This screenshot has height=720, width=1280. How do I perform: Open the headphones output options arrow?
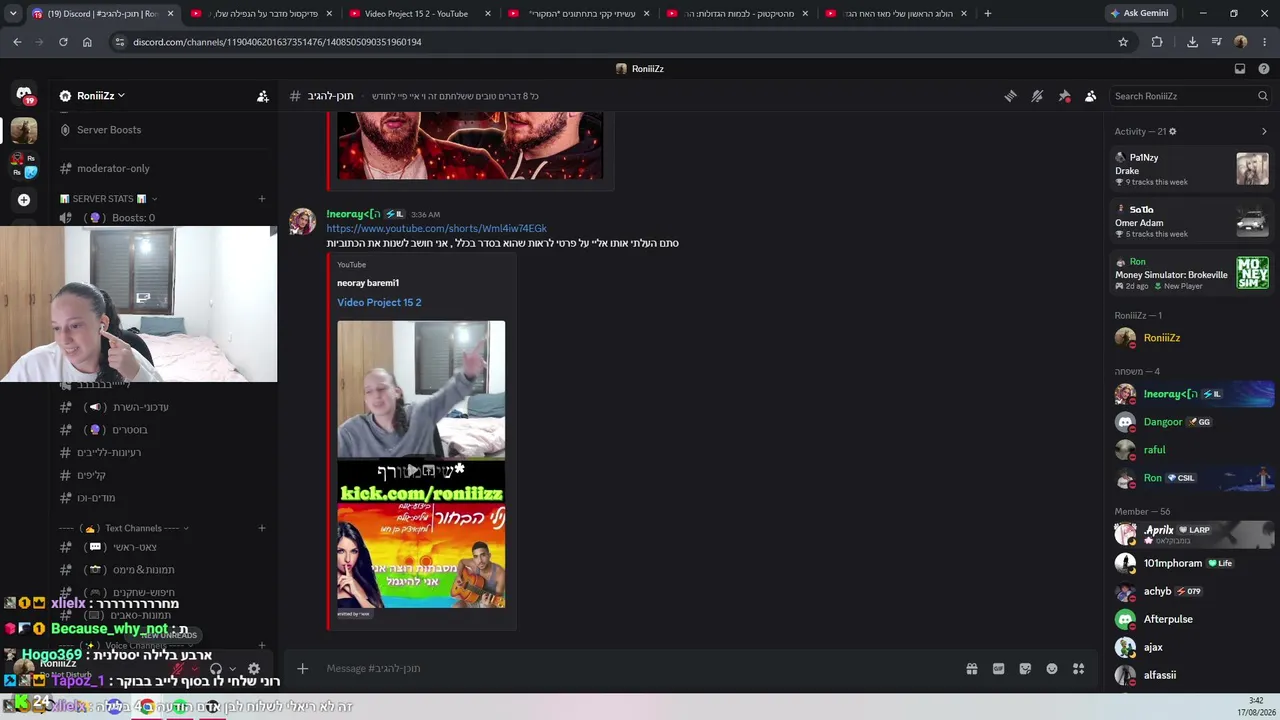(232, 669)
